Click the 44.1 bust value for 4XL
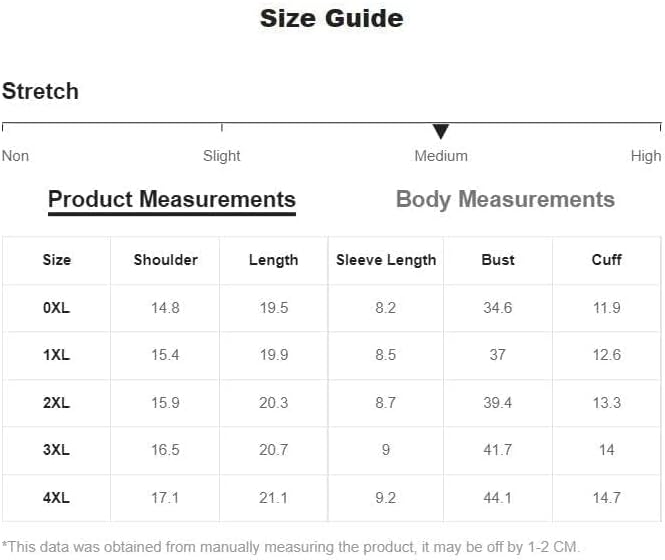Viewport: 665px width, 560px height. click(497, 498)
